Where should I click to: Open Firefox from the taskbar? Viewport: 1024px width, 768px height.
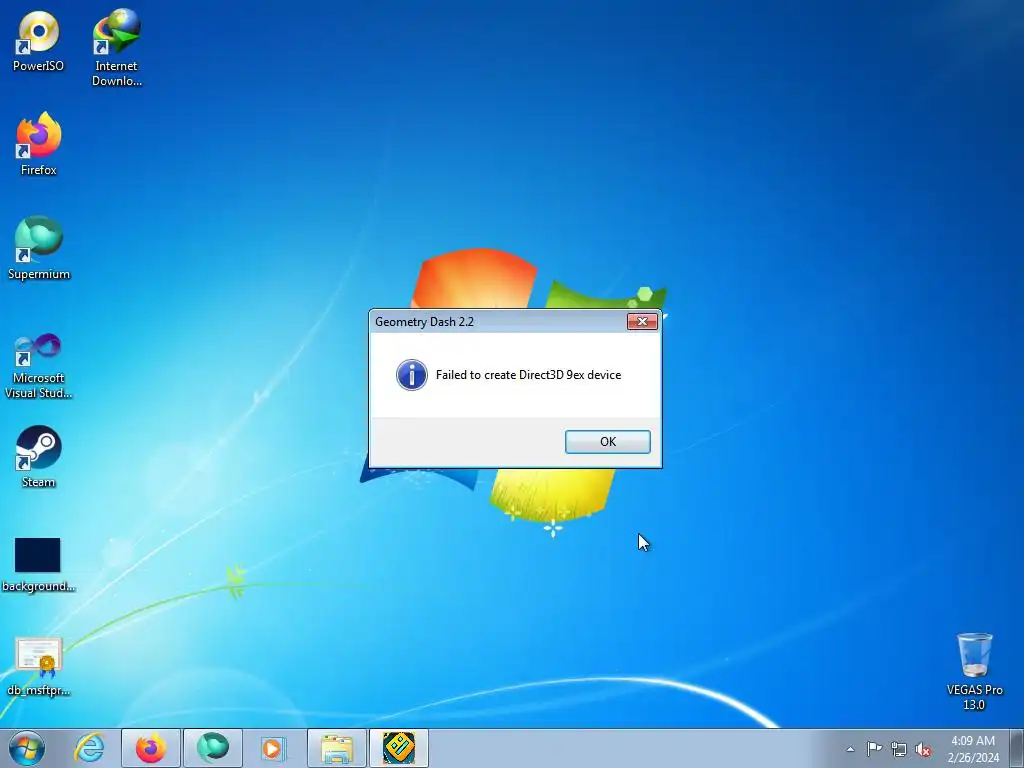coord(151,748)
